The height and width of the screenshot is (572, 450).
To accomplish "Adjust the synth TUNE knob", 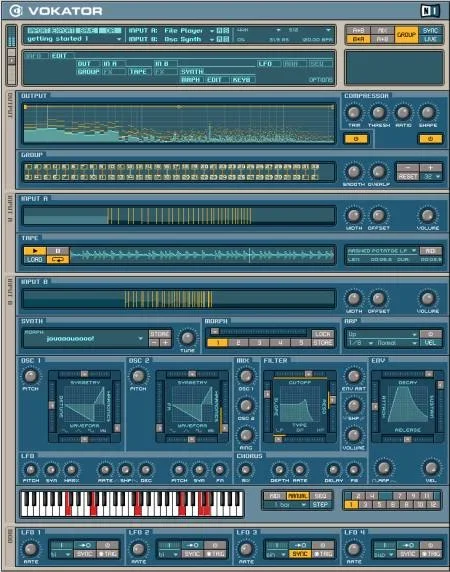I will 187,339.
